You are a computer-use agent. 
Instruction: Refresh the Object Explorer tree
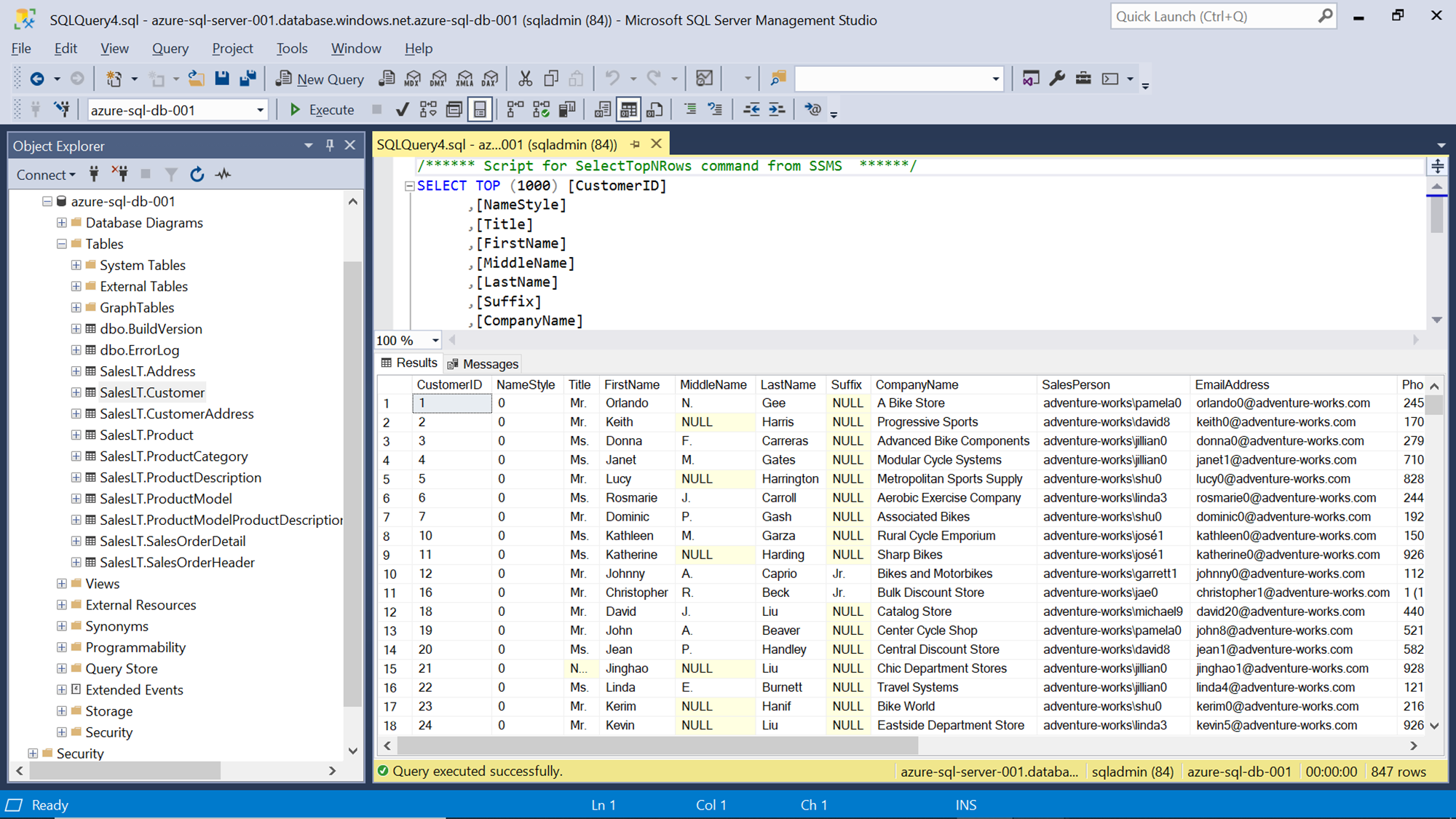coord(197,175)
